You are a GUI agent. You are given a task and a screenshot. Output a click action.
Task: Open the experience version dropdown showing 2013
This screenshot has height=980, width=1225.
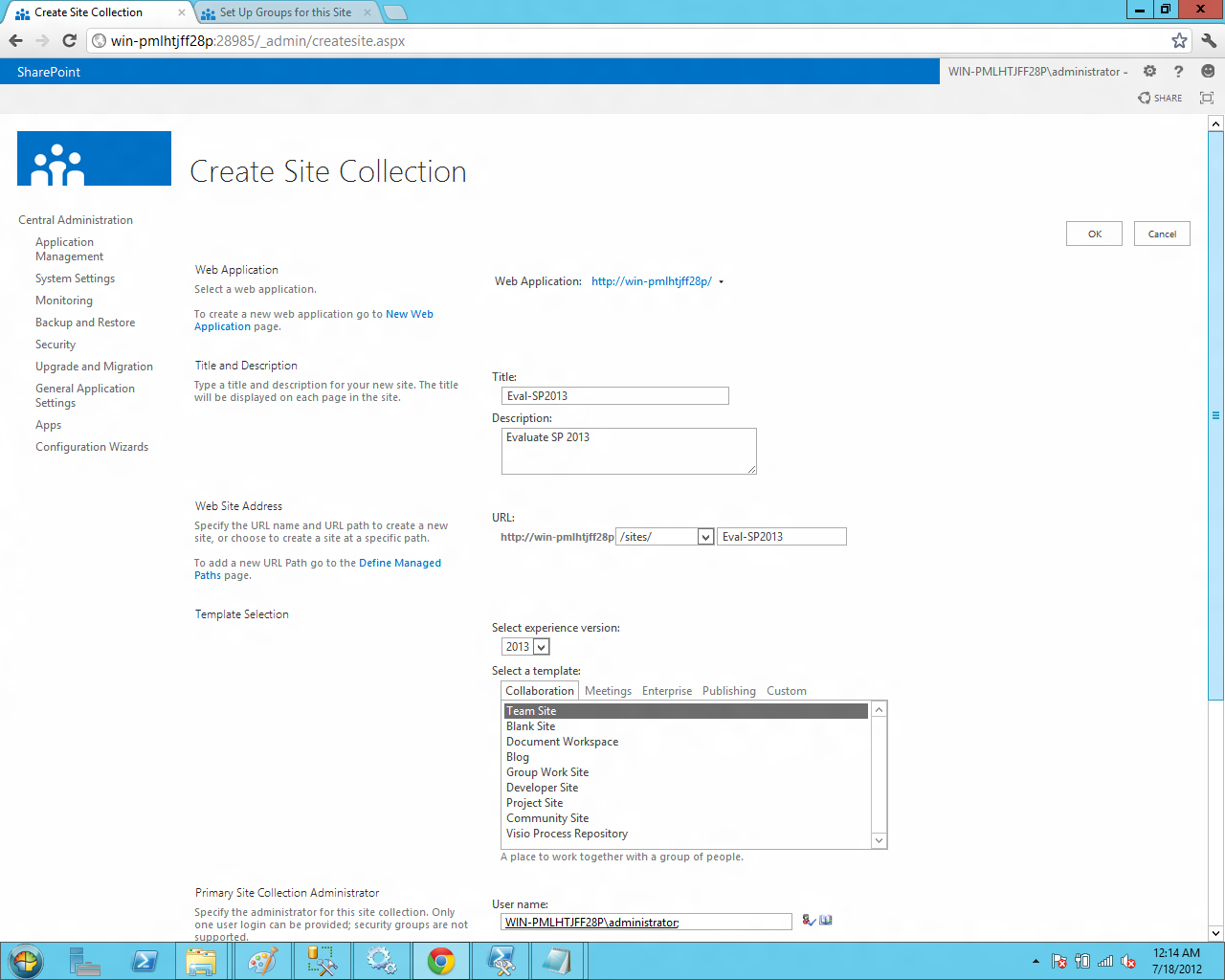[x=541, y=646]
